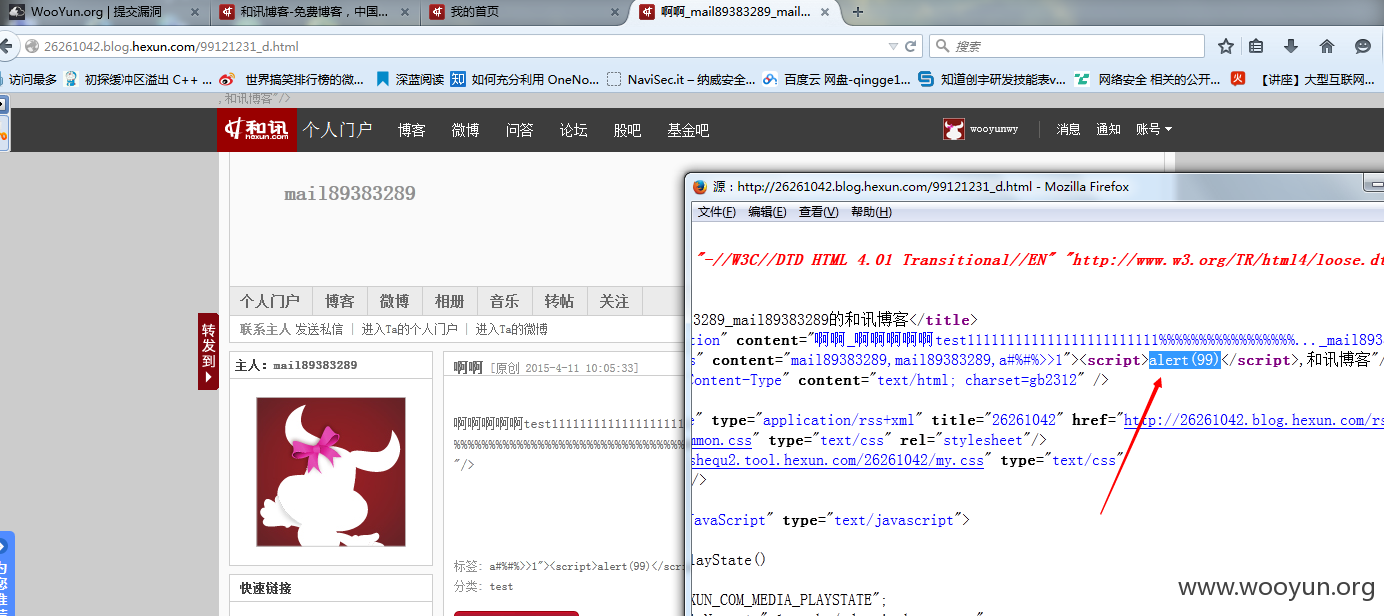Select the 音乐 blog tab
Image resolution: width=1384 pixels, height=616 pixels.
click(504, 301)
